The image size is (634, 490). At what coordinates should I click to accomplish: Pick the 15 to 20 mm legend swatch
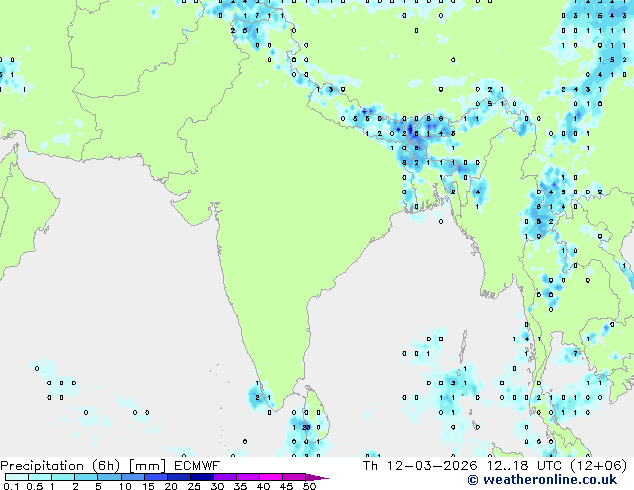(x=155, y=477)
